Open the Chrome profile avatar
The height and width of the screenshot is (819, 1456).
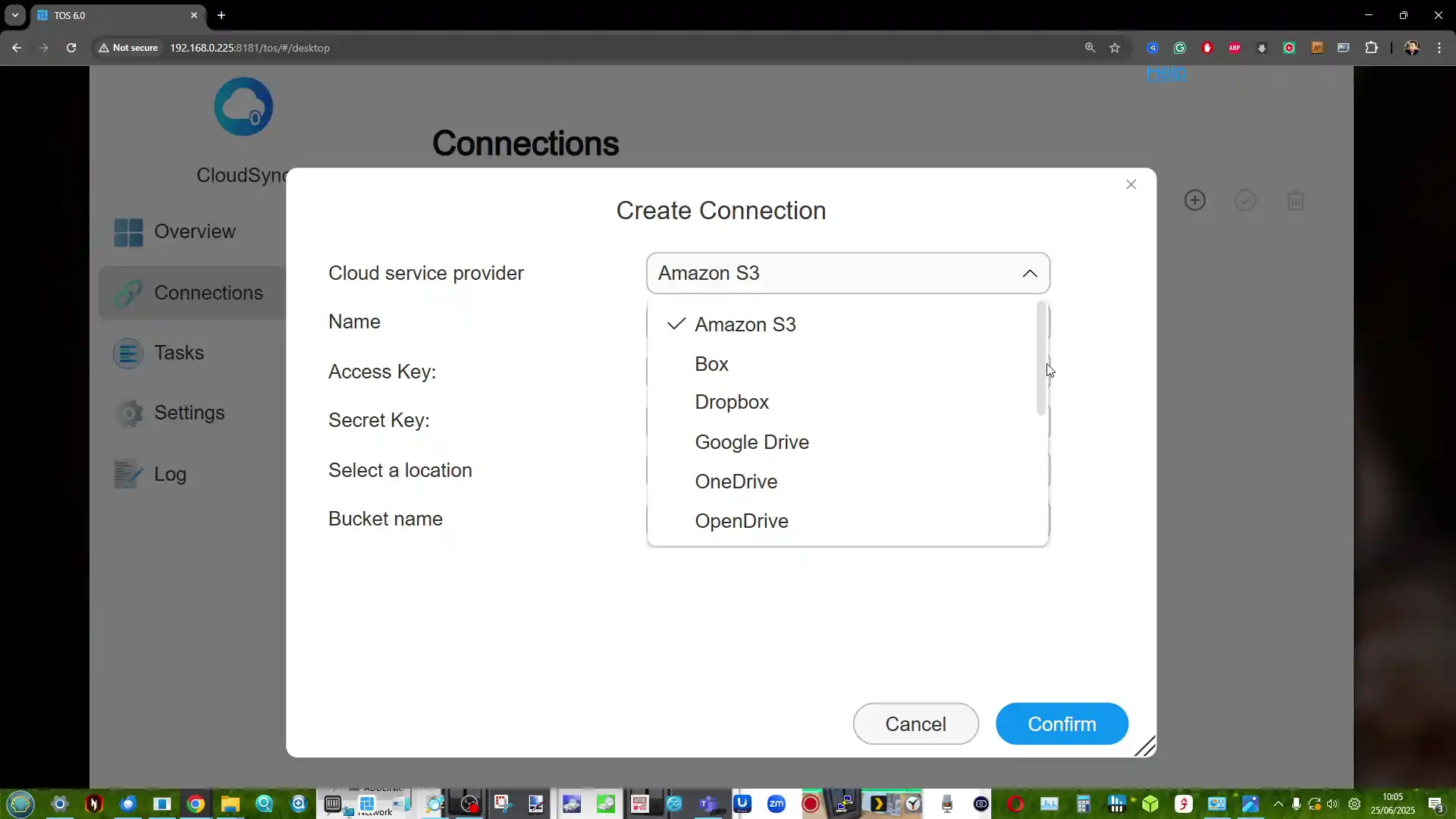1412,48
